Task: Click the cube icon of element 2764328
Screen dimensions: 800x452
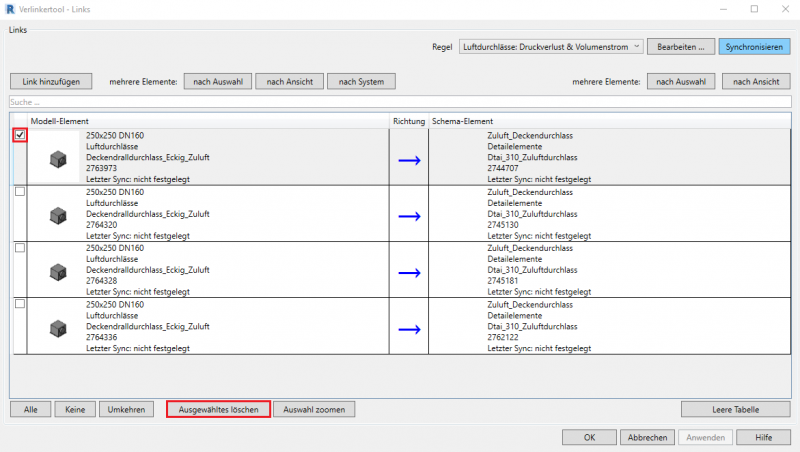Action: (x=58, y=270)
